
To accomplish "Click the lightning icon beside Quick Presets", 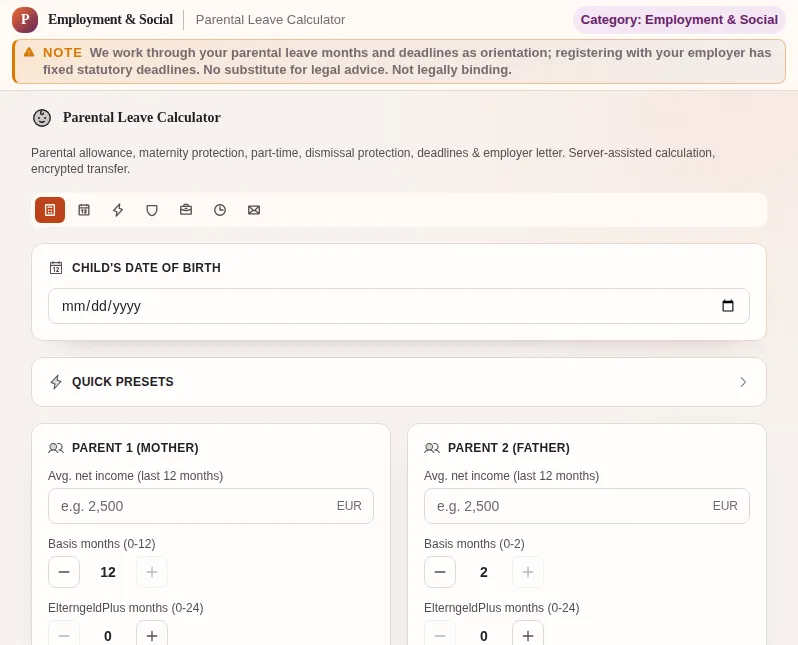I will (x=56, y=382).
